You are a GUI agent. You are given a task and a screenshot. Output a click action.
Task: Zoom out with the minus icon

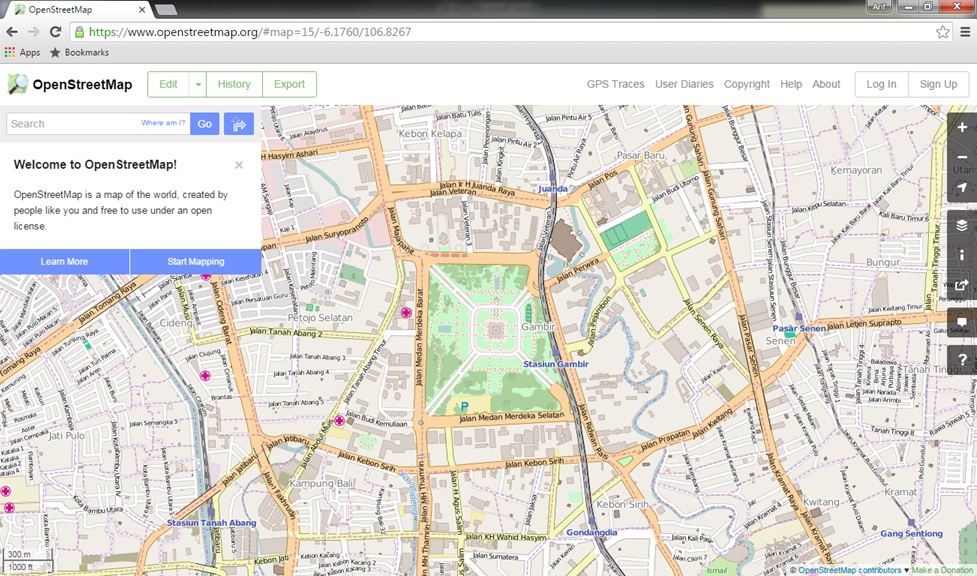click(x=962, y=157)
